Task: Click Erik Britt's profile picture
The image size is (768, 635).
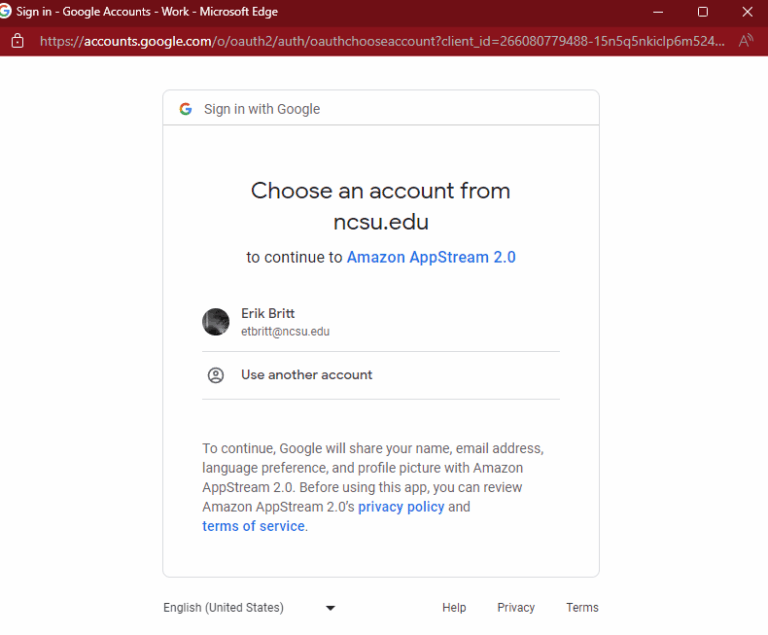Action: pos(216,322)
